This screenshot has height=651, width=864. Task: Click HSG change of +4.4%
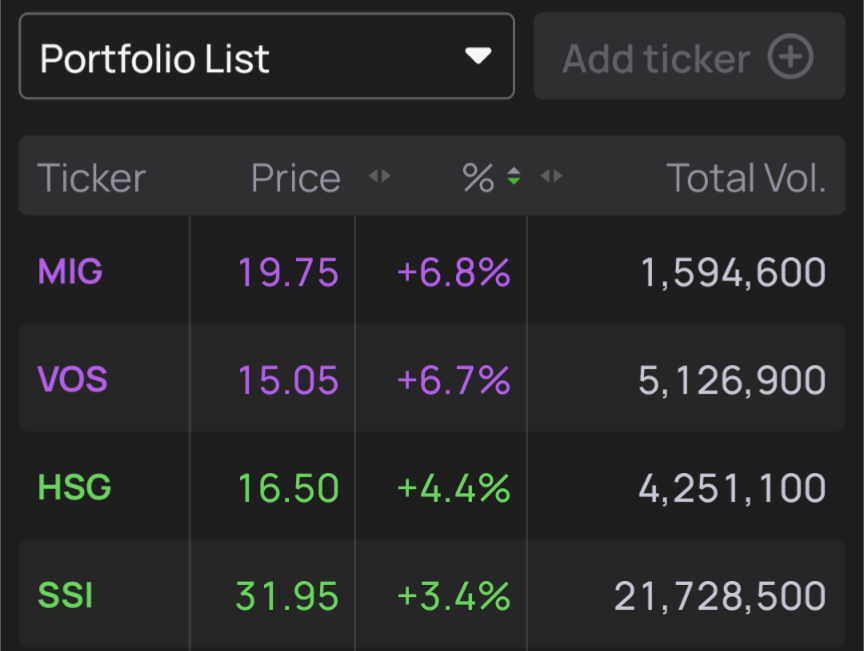(454, 488)
